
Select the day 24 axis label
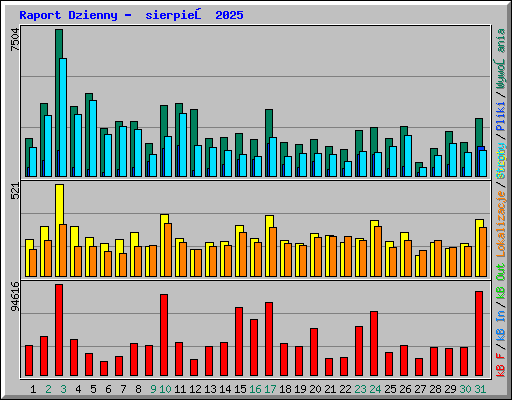click(x=375, y=389)
